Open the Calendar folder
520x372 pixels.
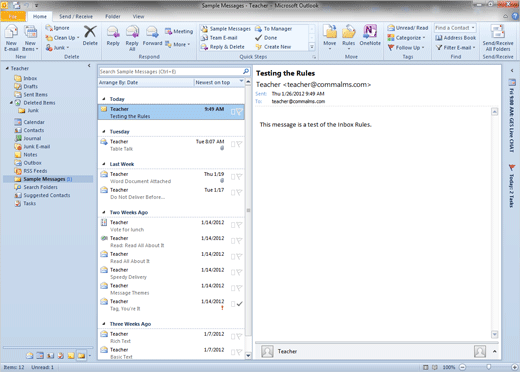(x=34, y=122)
